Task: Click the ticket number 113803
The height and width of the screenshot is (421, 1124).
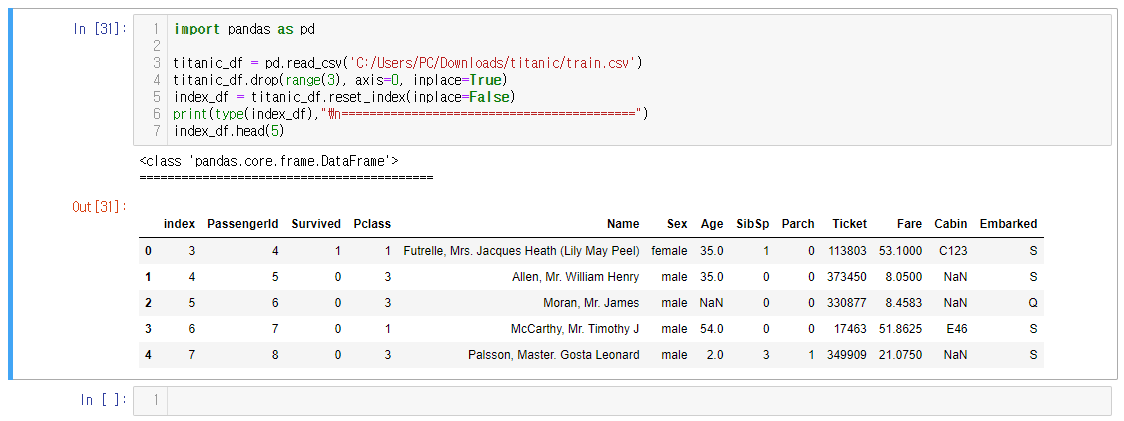Action: [847, 251]
